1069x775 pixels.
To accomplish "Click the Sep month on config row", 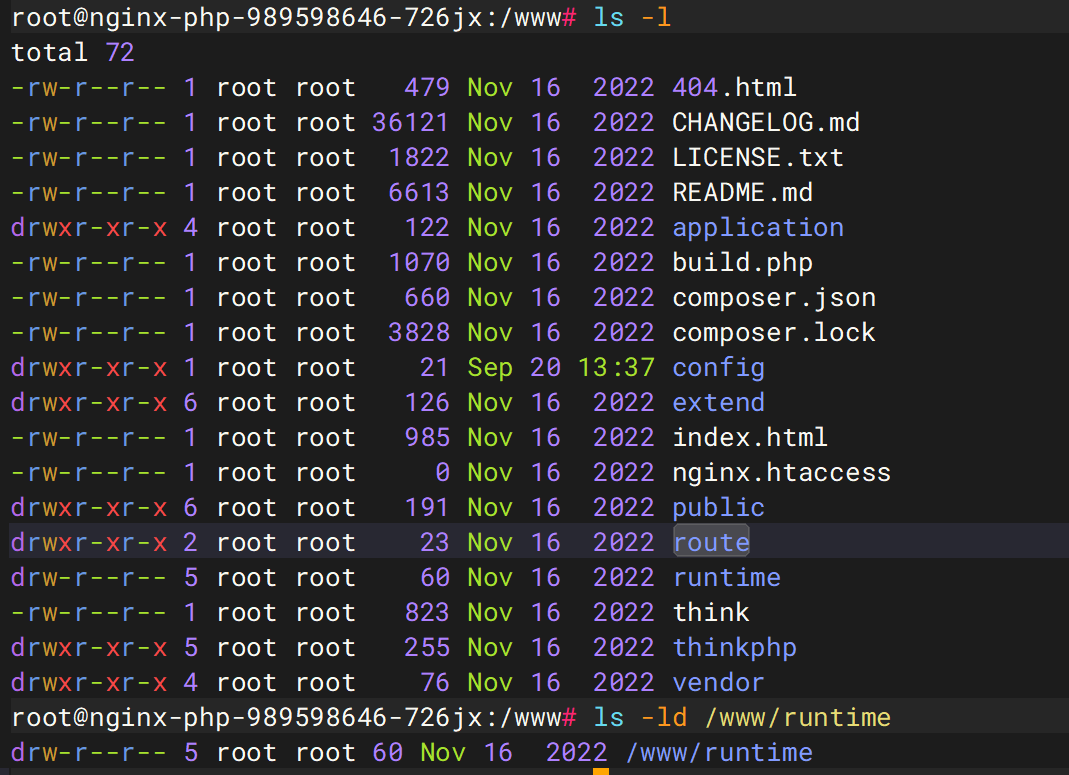I will 490,368.
